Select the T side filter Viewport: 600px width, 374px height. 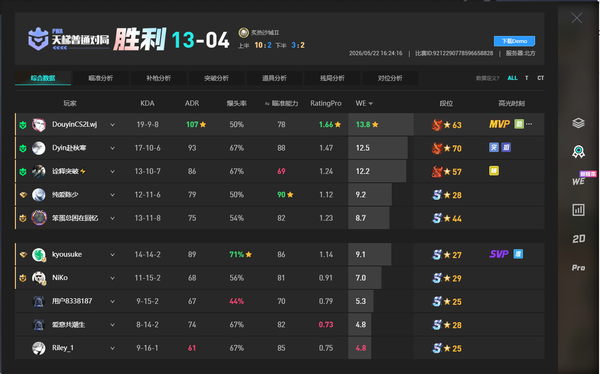point(527,78)
